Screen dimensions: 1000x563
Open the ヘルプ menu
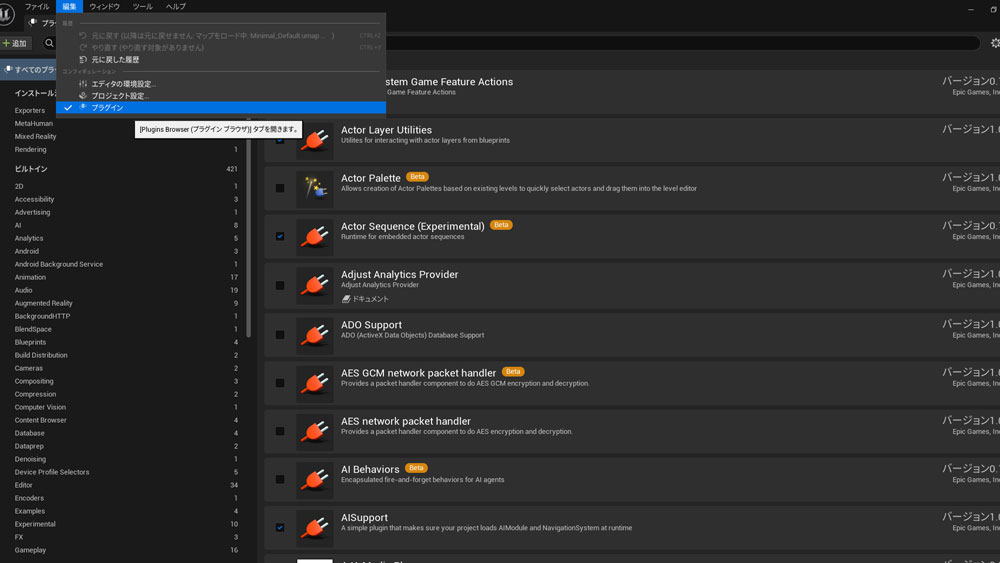(x=175, y=6)
